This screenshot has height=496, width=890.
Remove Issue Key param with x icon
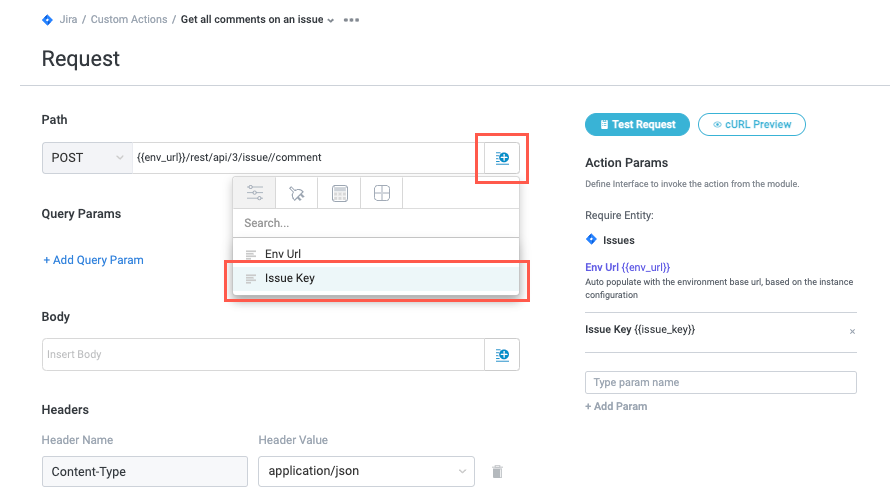[852, 331]
